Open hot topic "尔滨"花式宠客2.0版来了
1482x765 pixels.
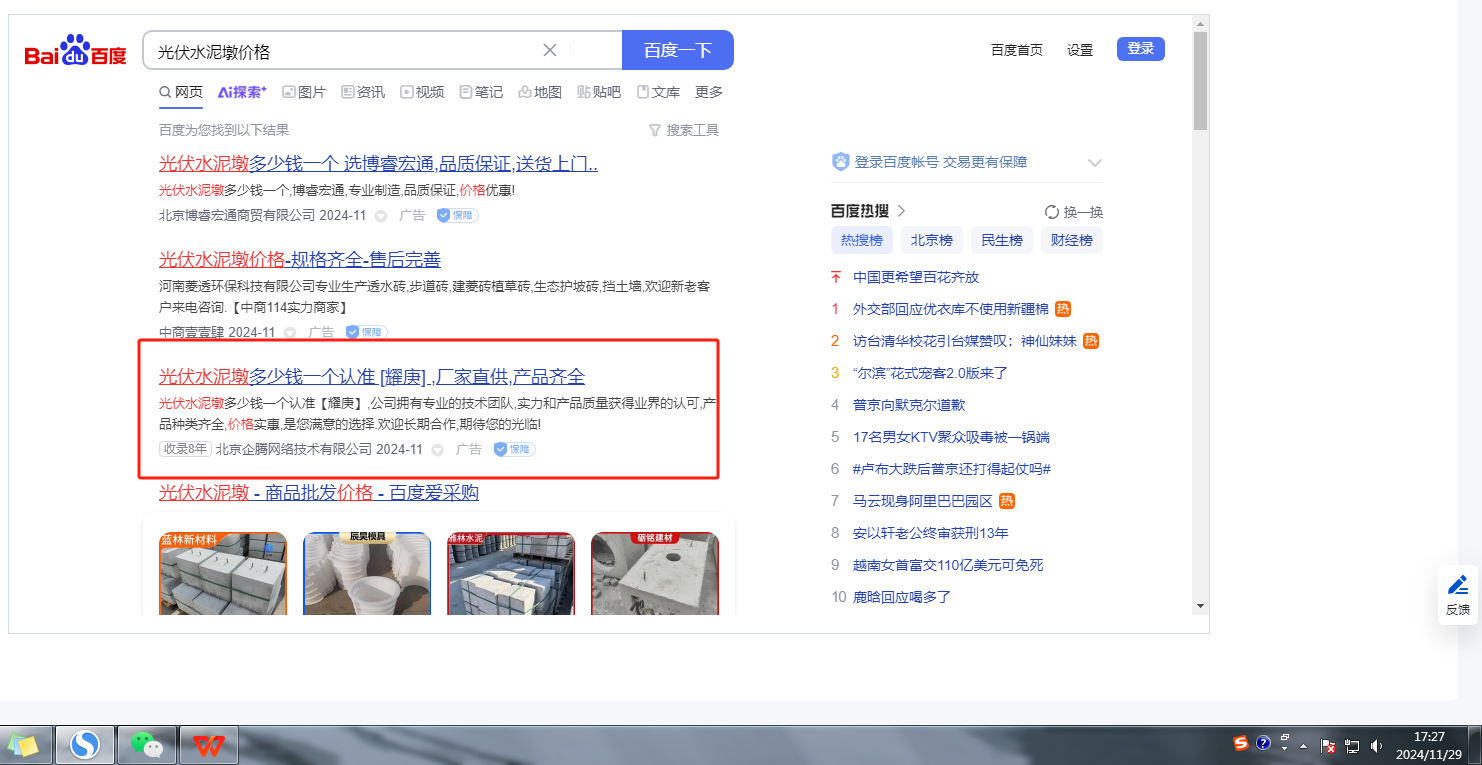[930, 373]
